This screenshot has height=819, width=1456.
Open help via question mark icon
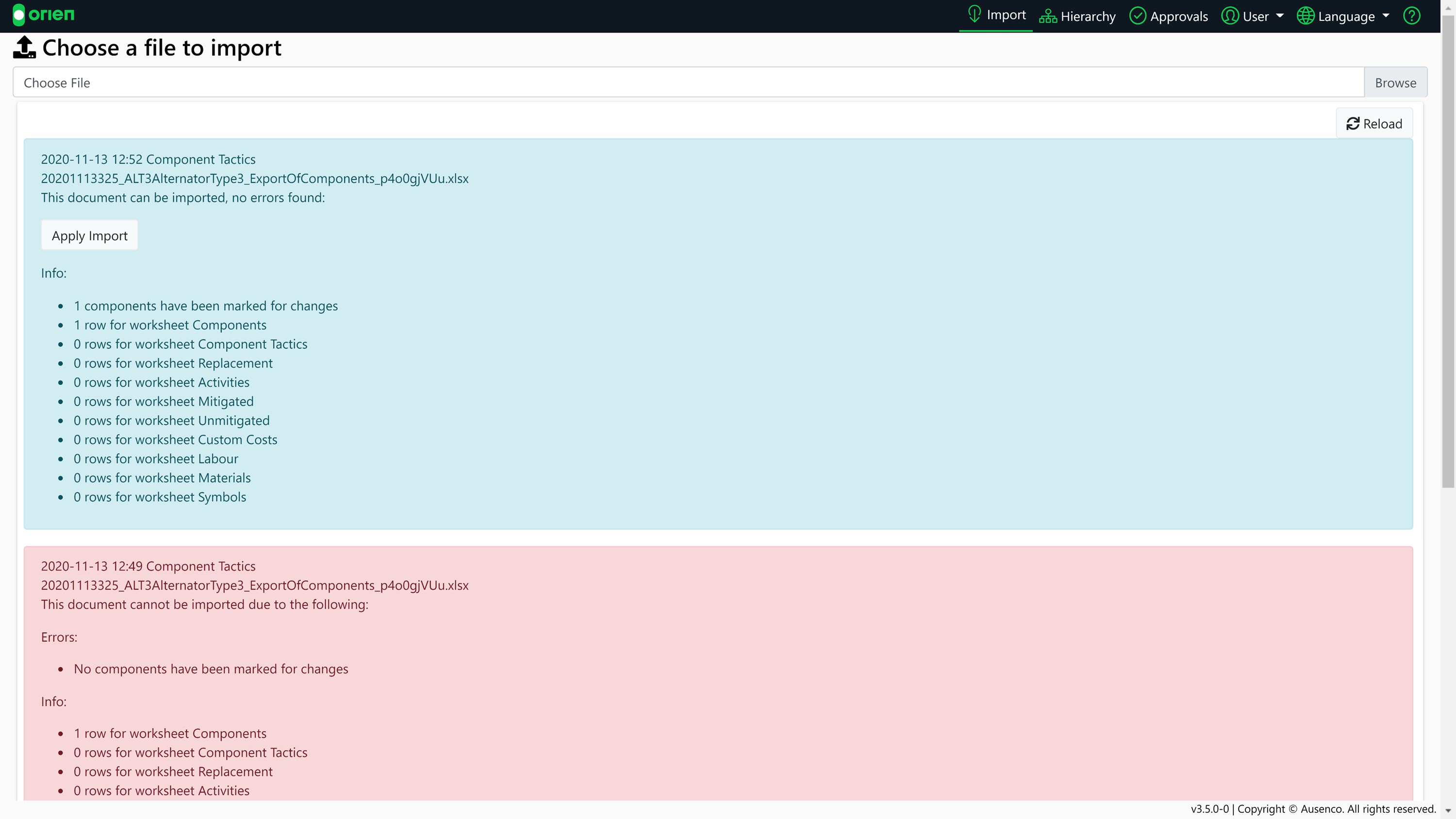[x=1411, y=16]
